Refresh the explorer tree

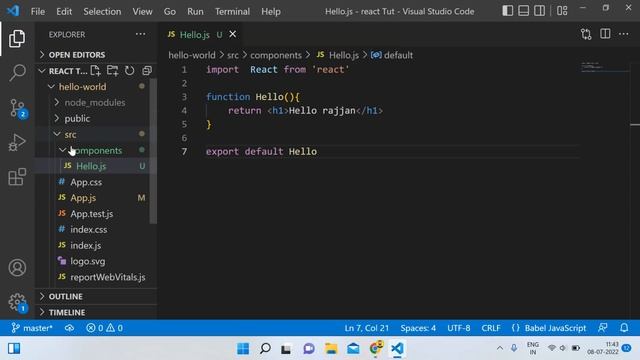(129, 71)
